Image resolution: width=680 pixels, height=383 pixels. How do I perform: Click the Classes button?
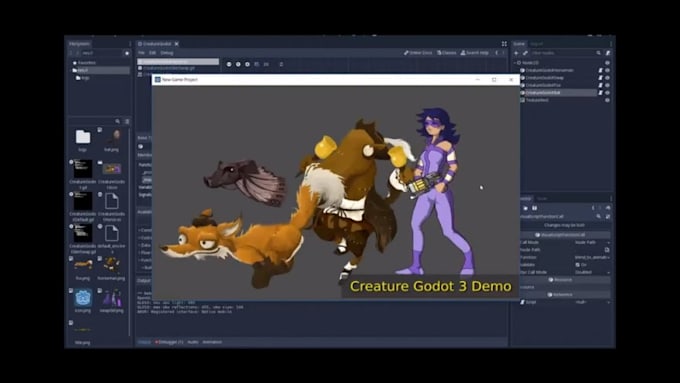point(447,53)
